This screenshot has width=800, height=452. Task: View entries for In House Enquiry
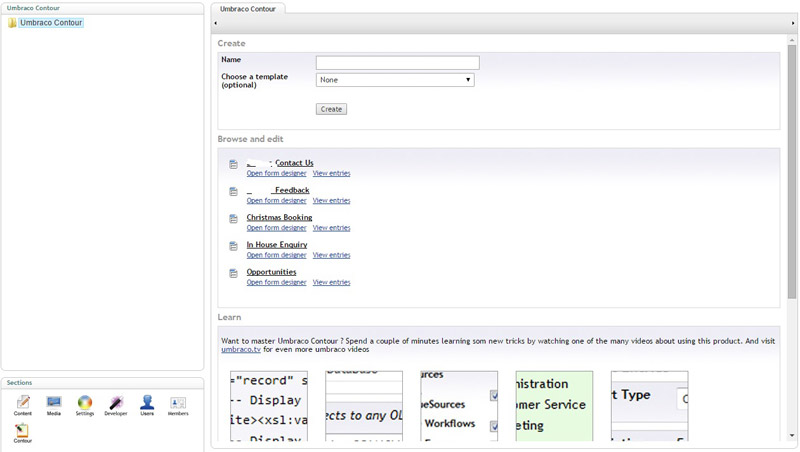point(332,255)
